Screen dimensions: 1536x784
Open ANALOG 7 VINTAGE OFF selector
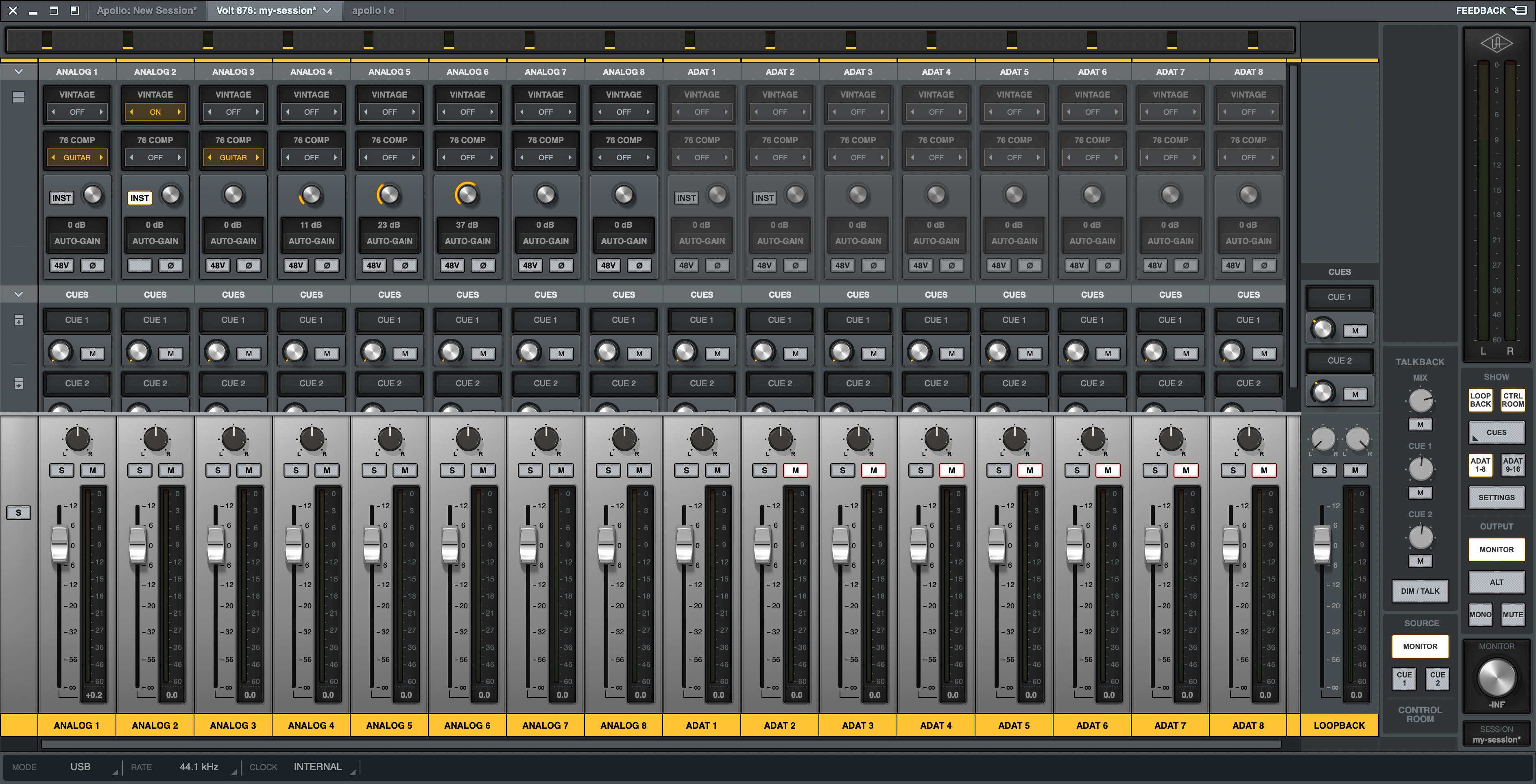[545, 112]
